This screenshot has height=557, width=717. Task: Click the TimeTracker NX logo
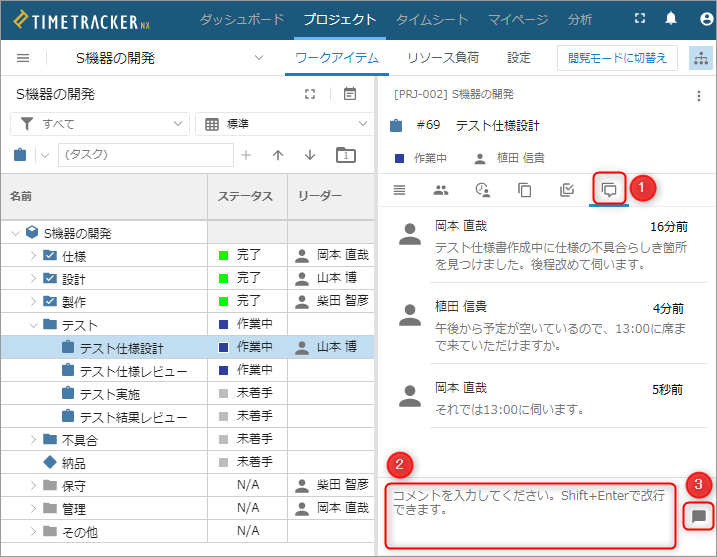(x=82, y=21)
